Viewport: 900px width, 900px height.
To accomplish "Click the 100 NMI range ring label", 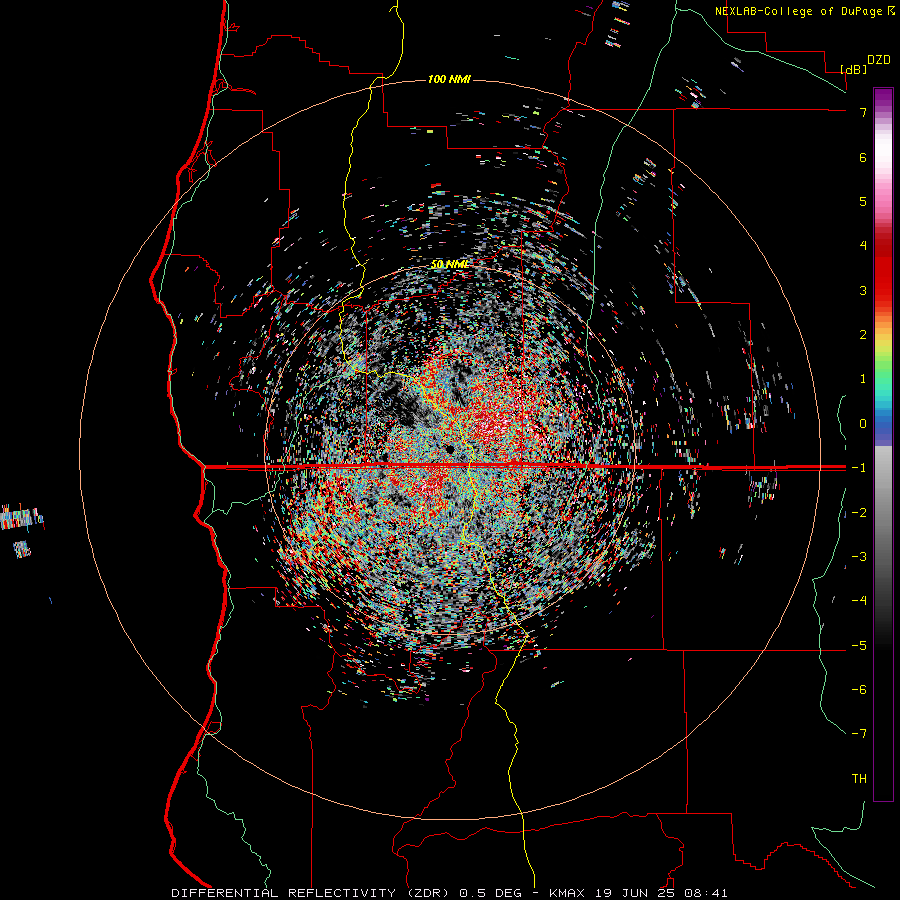I will click(449, 79).
